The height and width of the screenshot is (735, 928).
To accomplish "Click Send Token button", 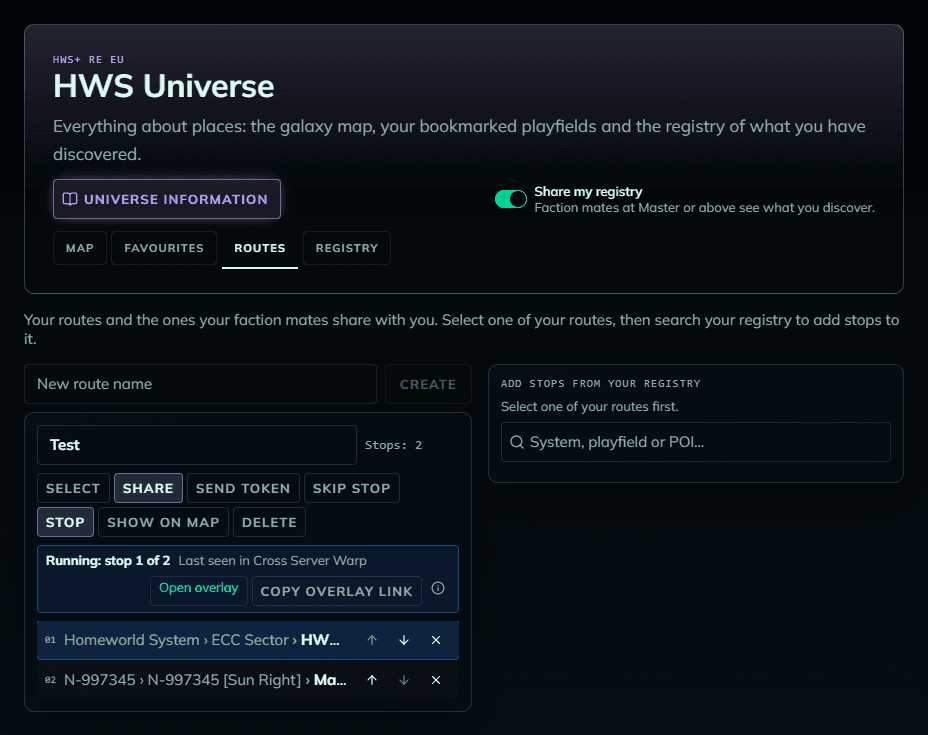I will click(x=243, y=488).
